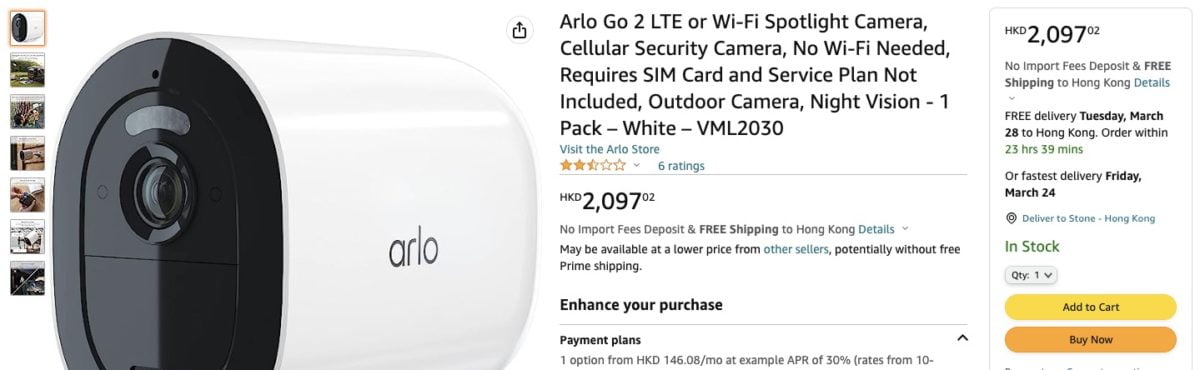The image size is (1200, 370).
Task: Select the second product thumbnail
Action: 27,69
